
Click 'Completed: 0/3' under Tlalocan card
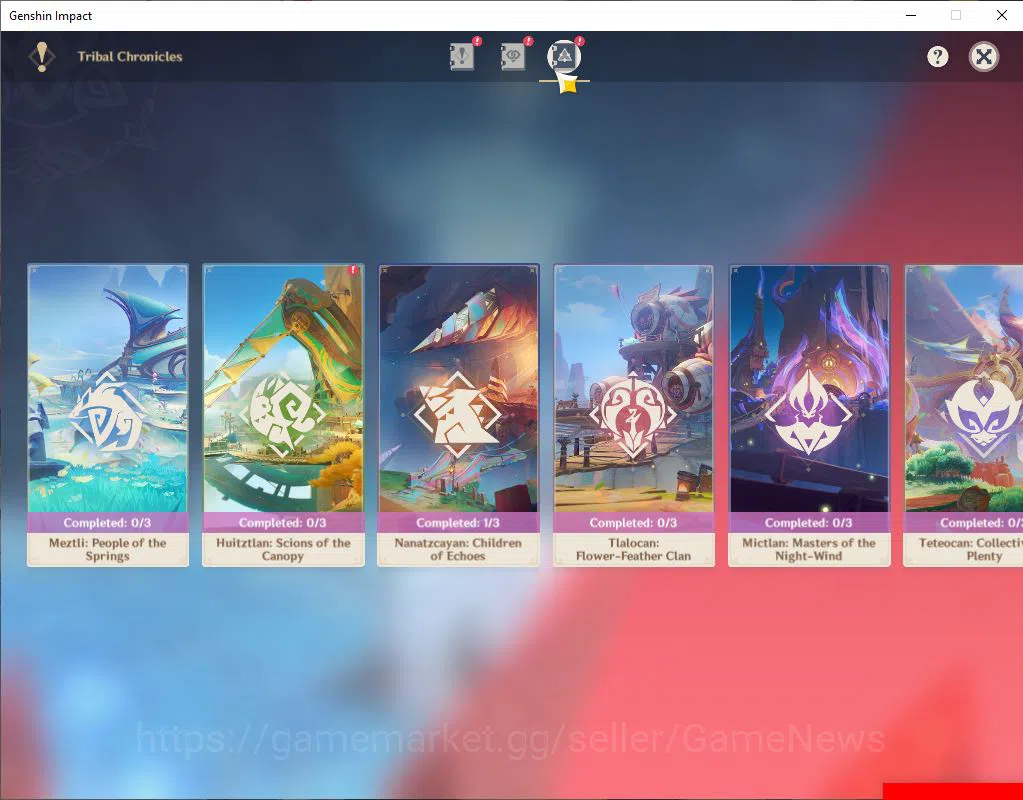point(633,523)
